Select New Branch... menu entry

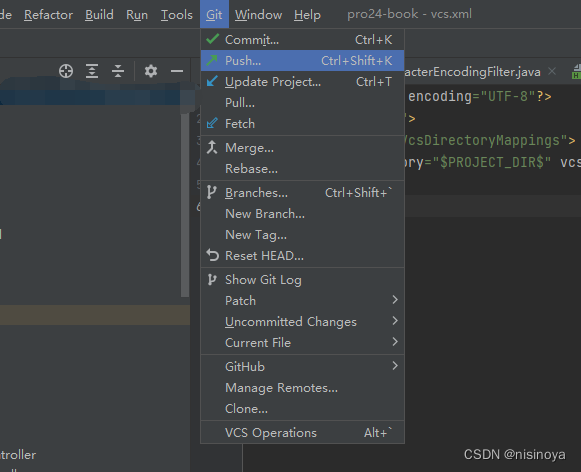tap(302, 213)
